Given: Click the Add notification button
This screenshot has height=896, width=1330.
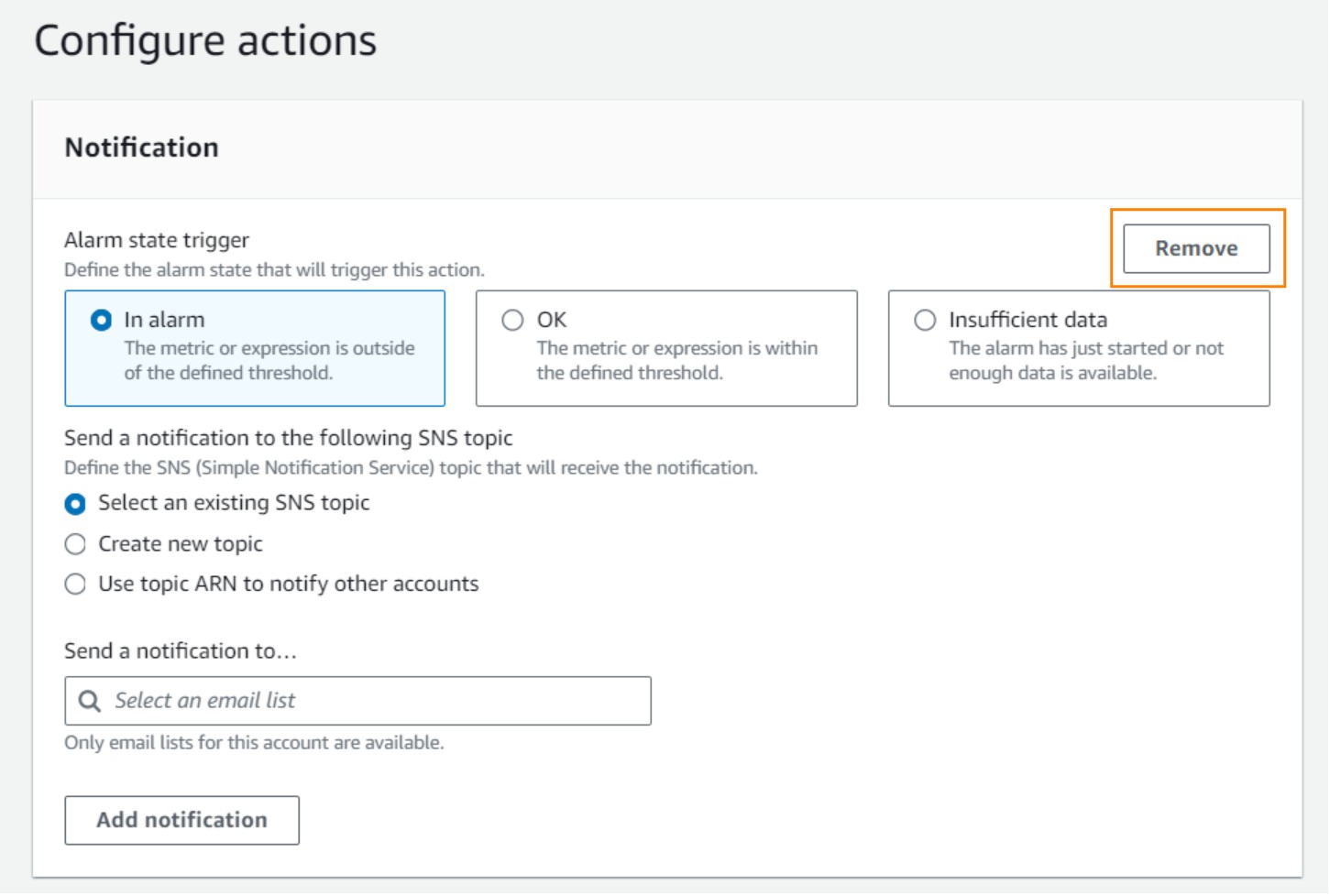Looking at the screenshot, I should [x=181, y=820].
